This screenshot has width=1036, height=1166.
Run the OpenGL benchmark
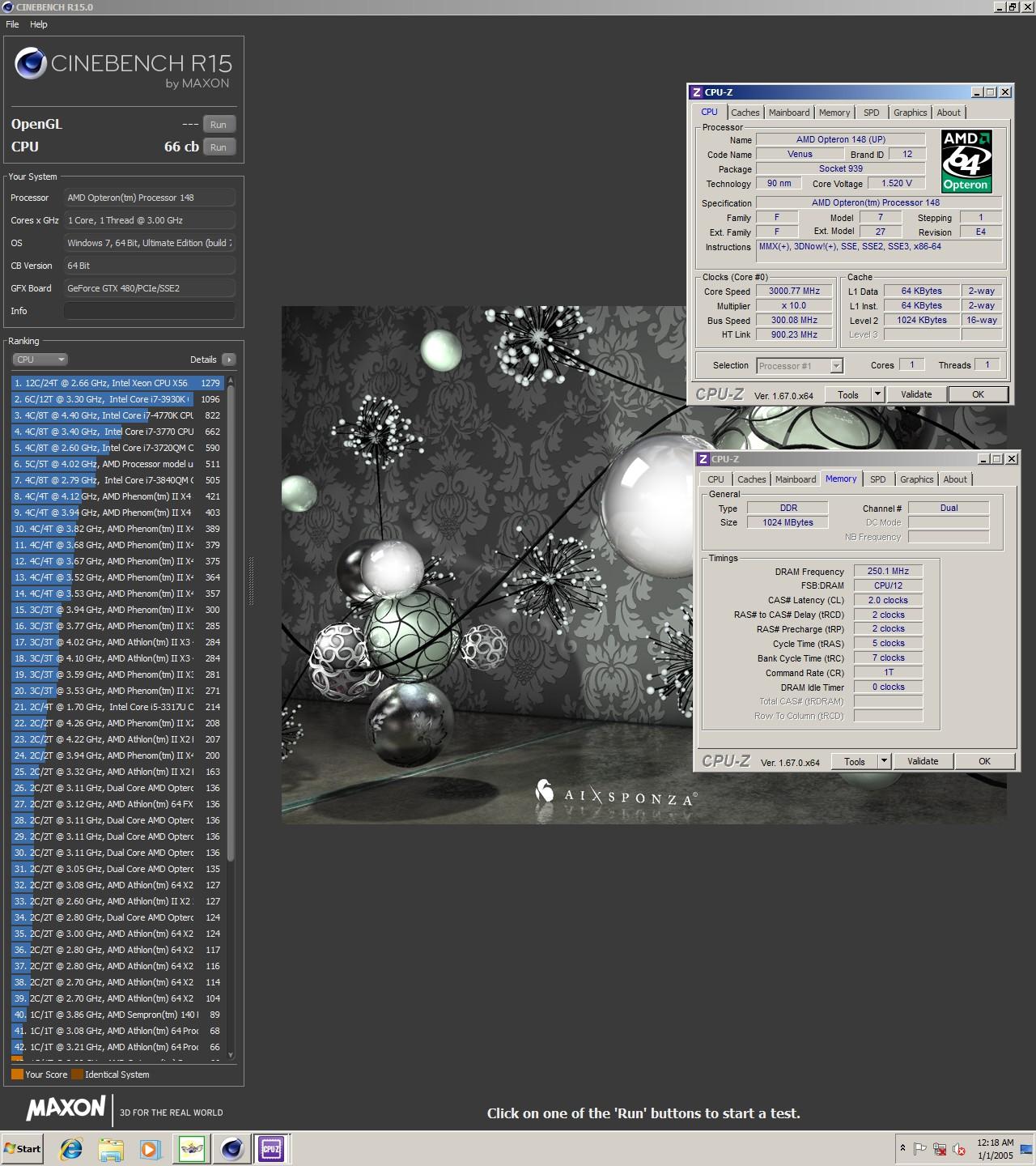219,125
